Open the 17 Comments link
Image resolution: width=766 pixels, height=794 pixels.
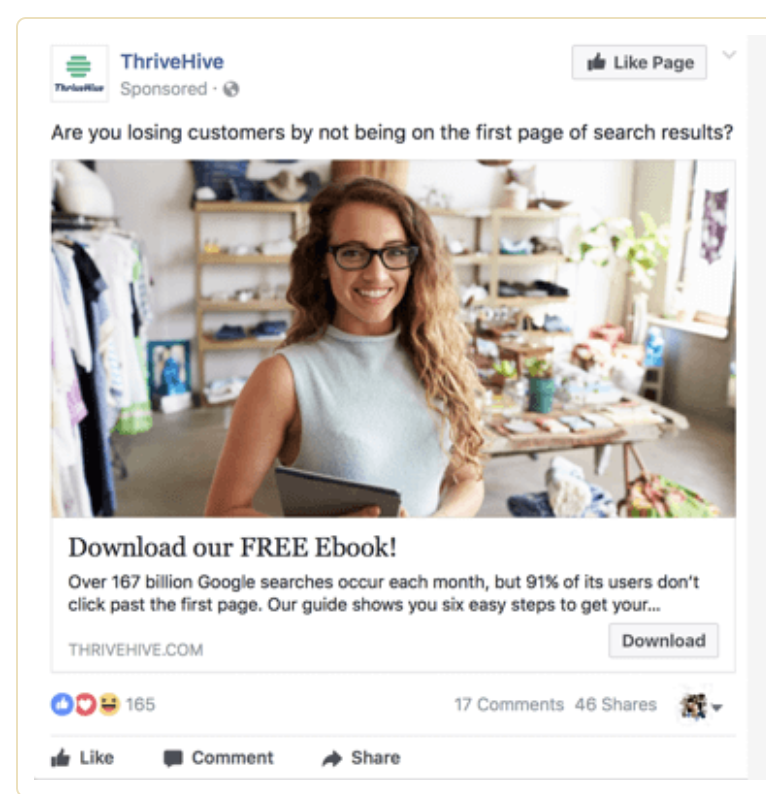(509, 704)
